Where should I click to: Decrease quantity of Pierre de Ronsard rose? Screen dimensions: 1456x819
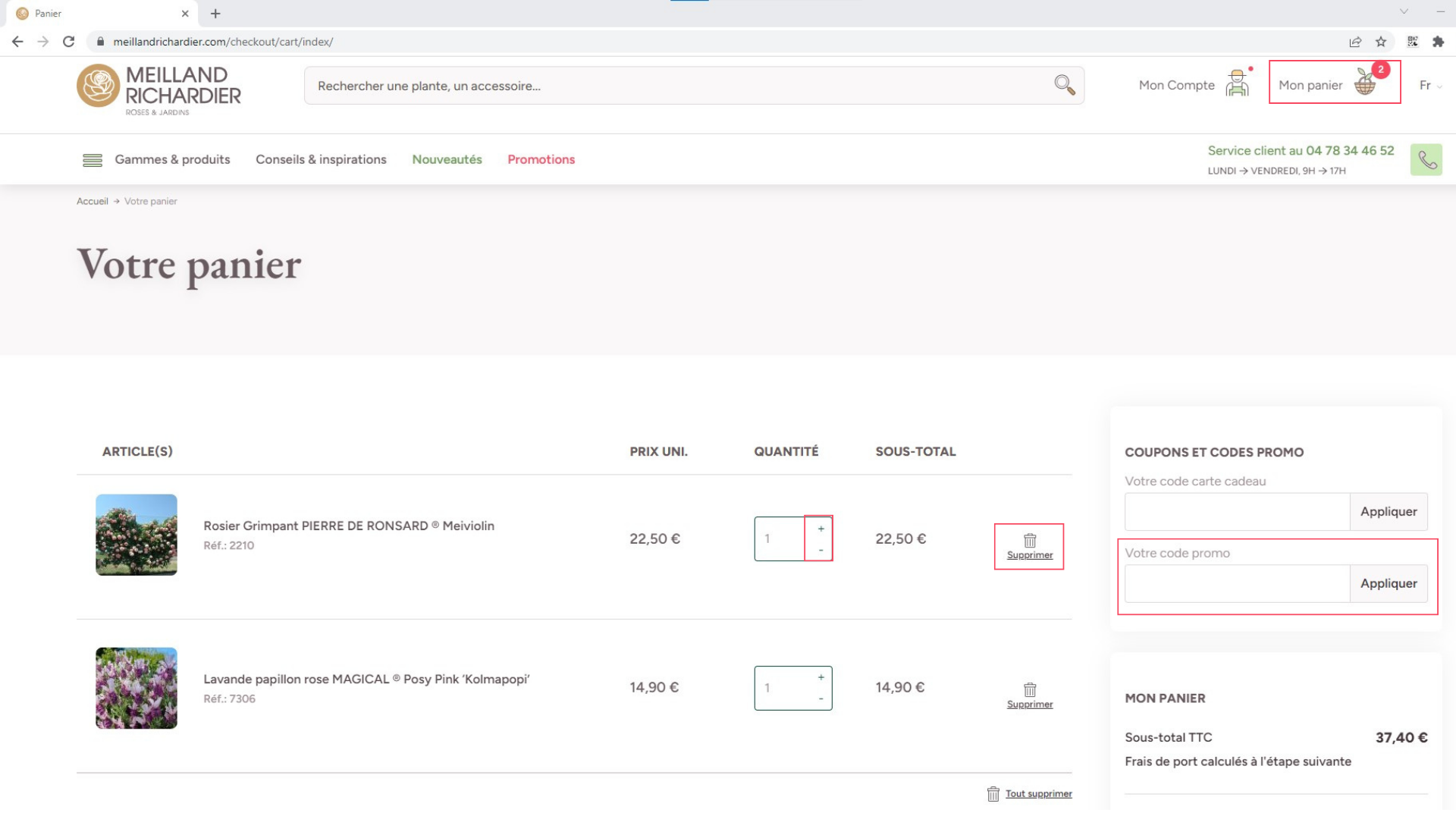[821, 550]
